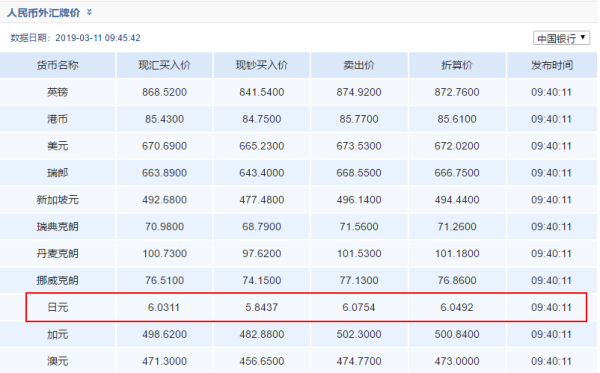Click the 100.7300 value in 丹麦克朗 row

tap(165, 253)
